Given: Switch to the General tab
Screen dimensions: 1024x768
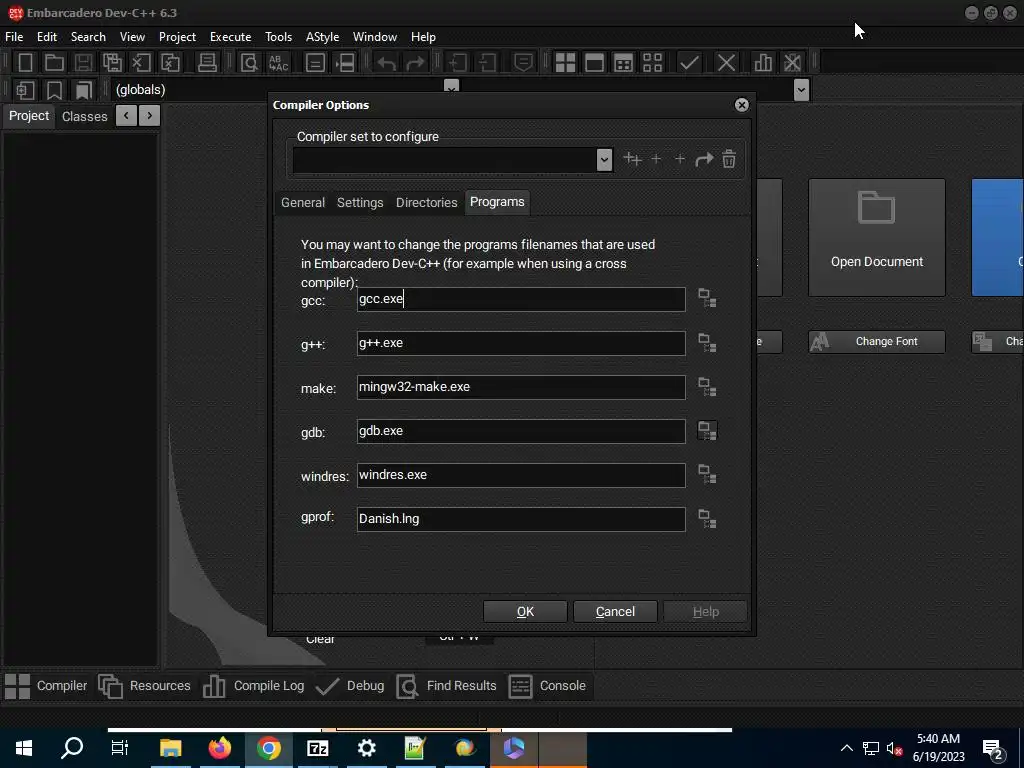Looking at the screenshot, I should pyautogui.click(x=303, y=202).
